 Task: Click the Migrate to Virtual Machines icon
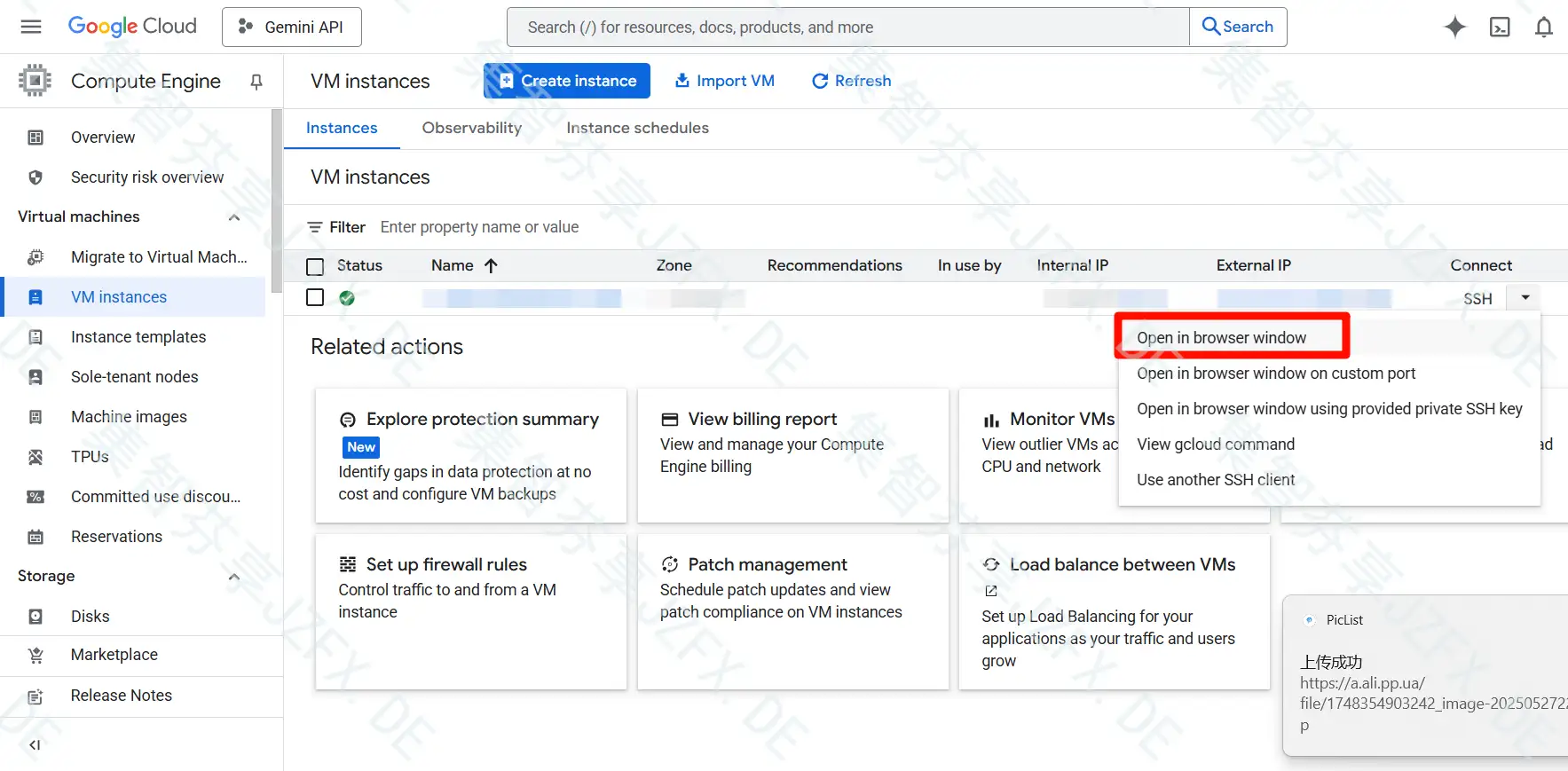pos(35,257)
